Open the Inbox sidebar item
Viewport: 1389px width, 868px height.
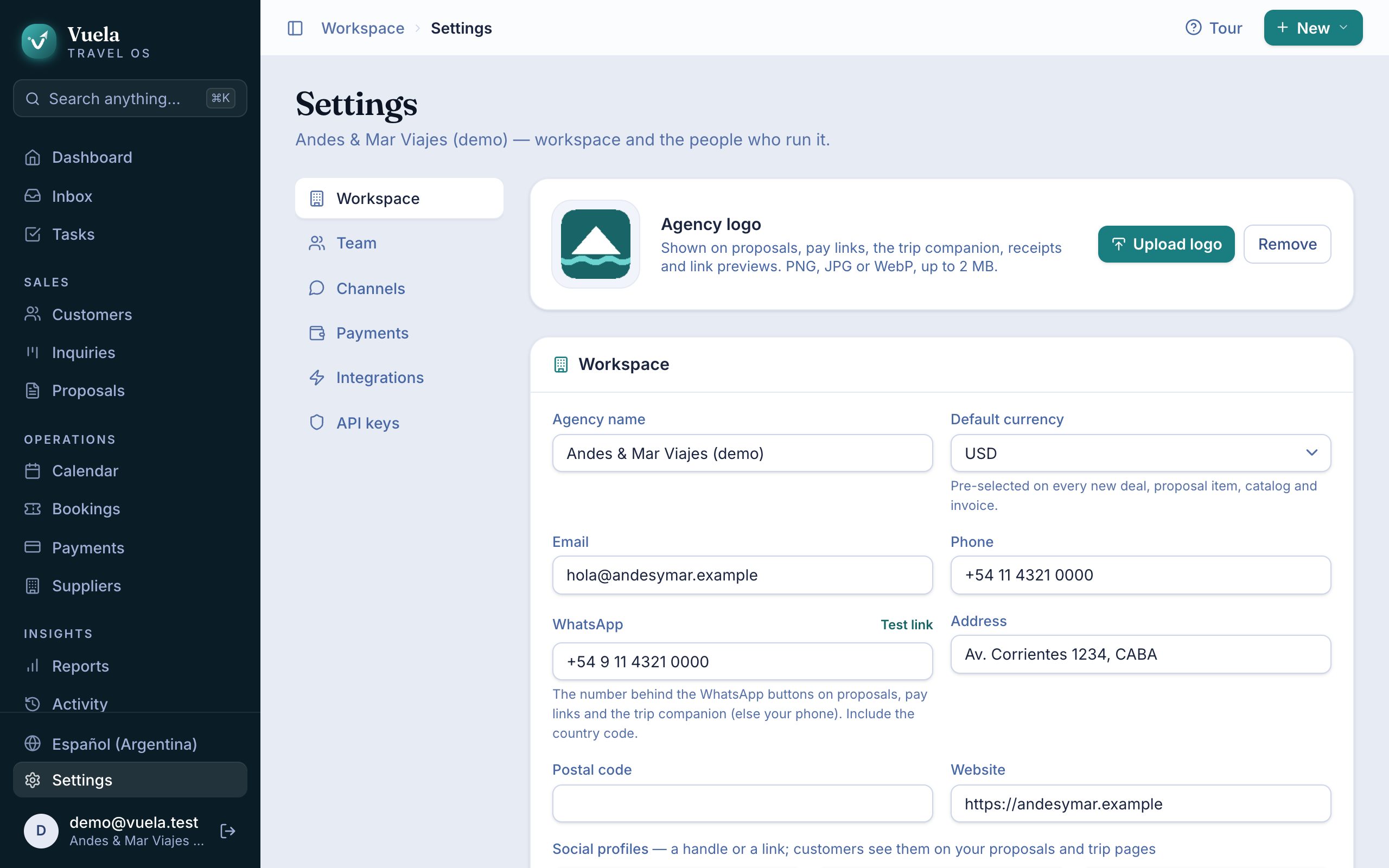pos(130,196)
